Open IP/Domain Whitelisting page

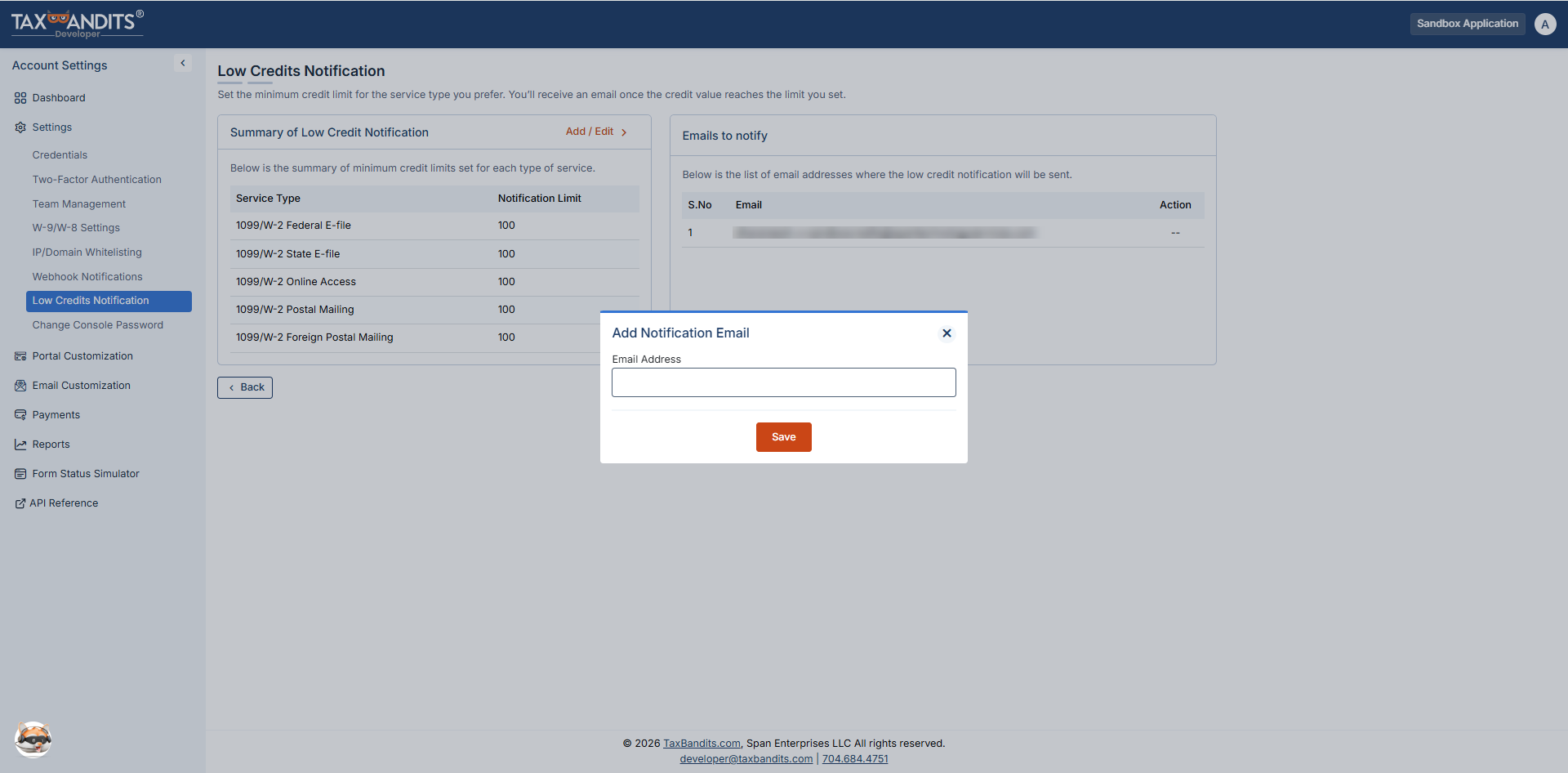[x=87, y=252]
